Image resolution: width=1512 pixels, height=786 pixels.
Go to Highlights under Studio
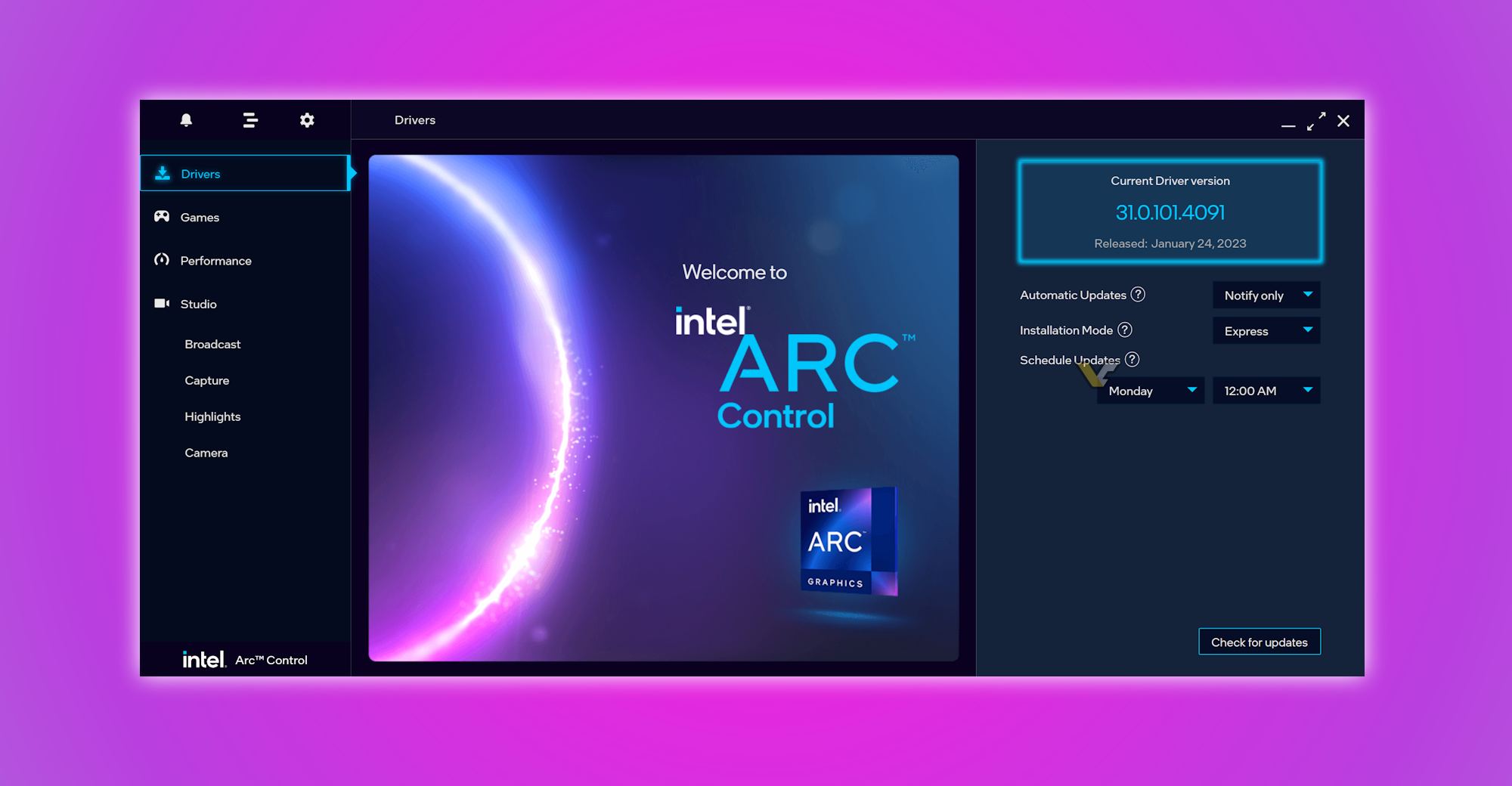(x=212, y=416)
